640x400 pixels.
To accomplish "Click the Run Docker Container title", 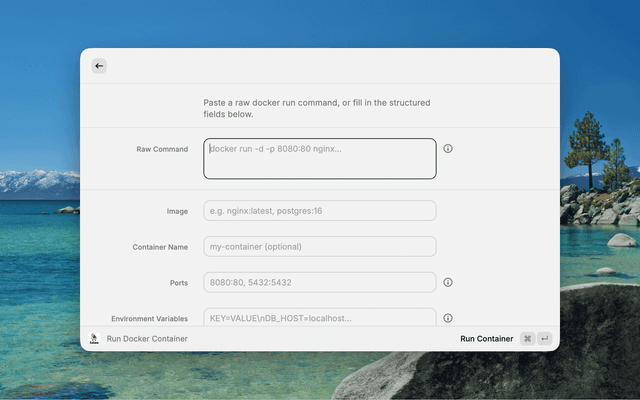I will tap(147, 339).
